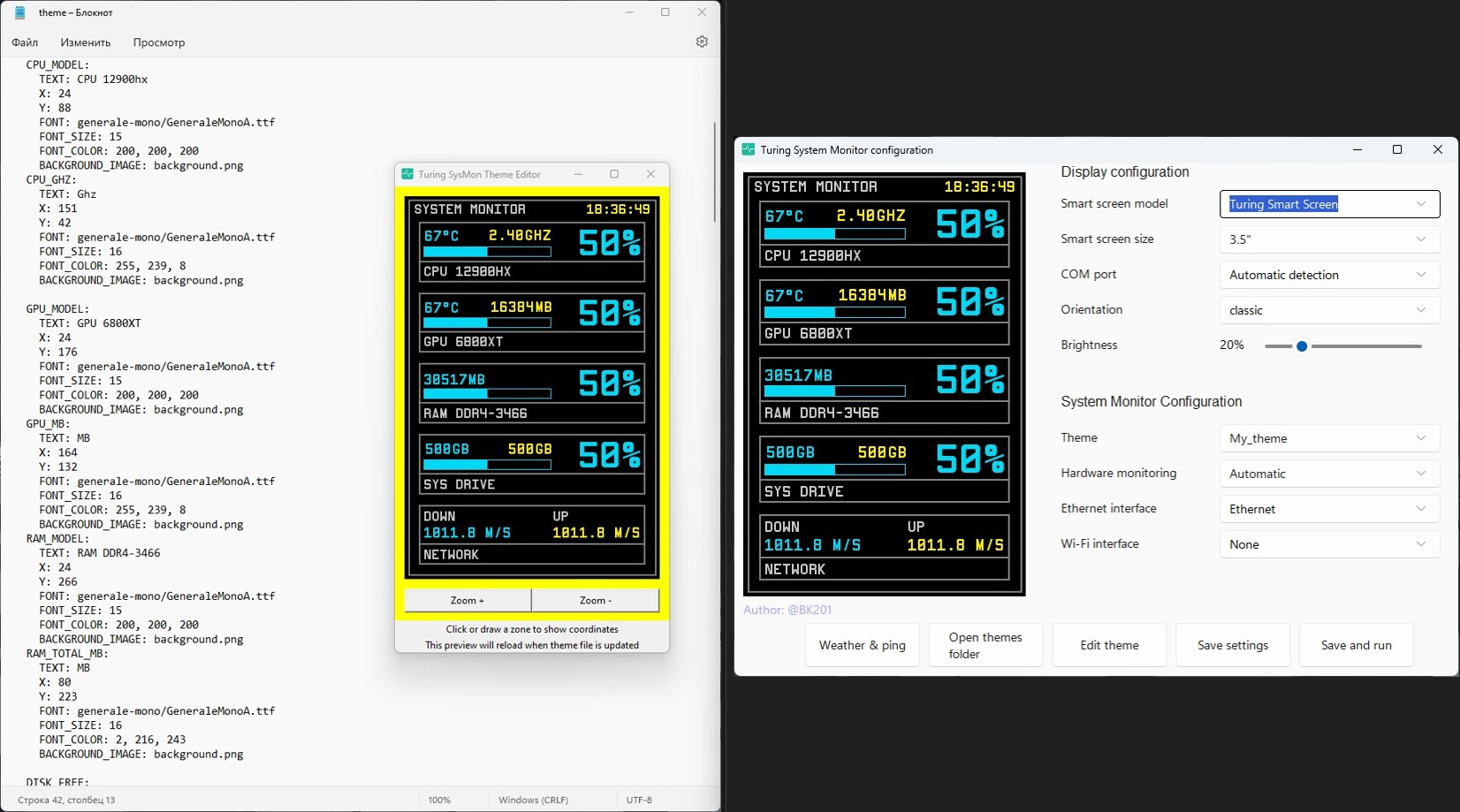Open Notepad settings gear icon

point(702,42)
